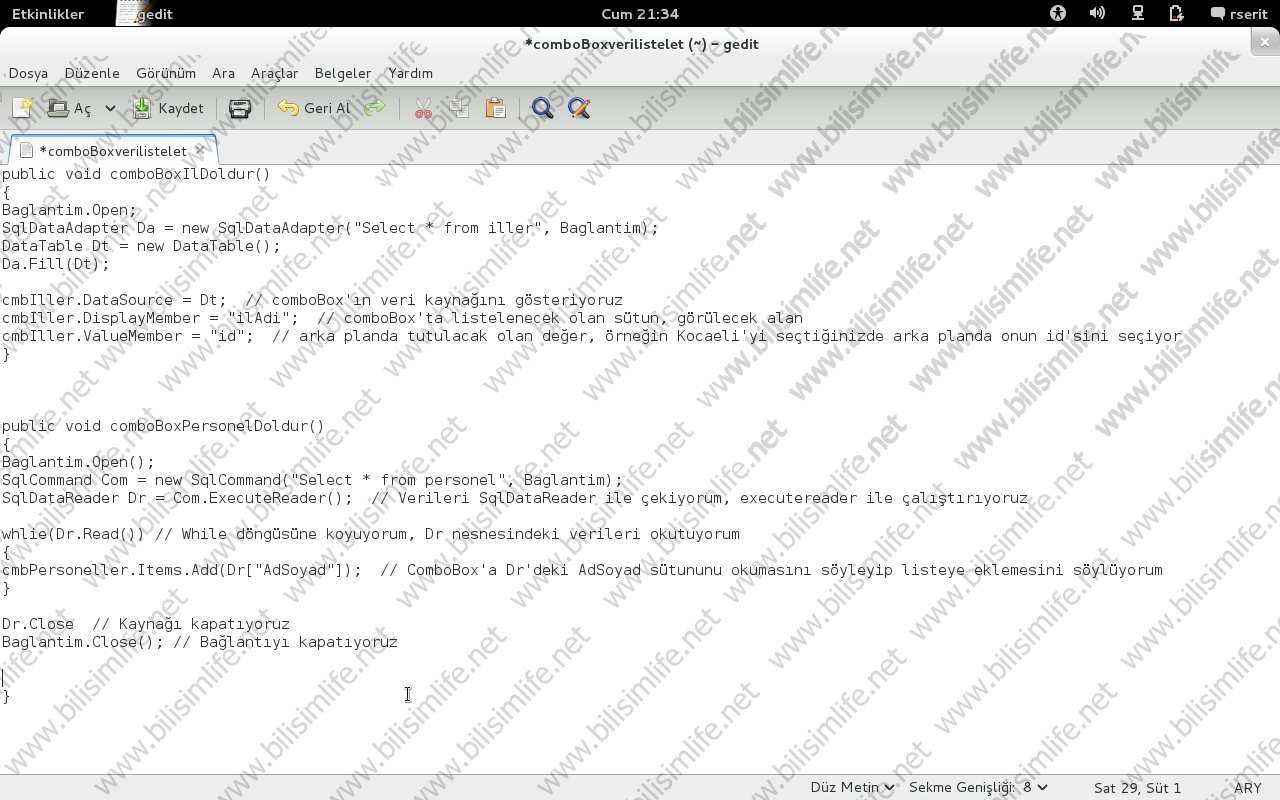The height and width of the screenshot is (800, 1280).
Task: Place cursor on 'Da.Fill(Dt);' line
Action: [x=56, y=264]
